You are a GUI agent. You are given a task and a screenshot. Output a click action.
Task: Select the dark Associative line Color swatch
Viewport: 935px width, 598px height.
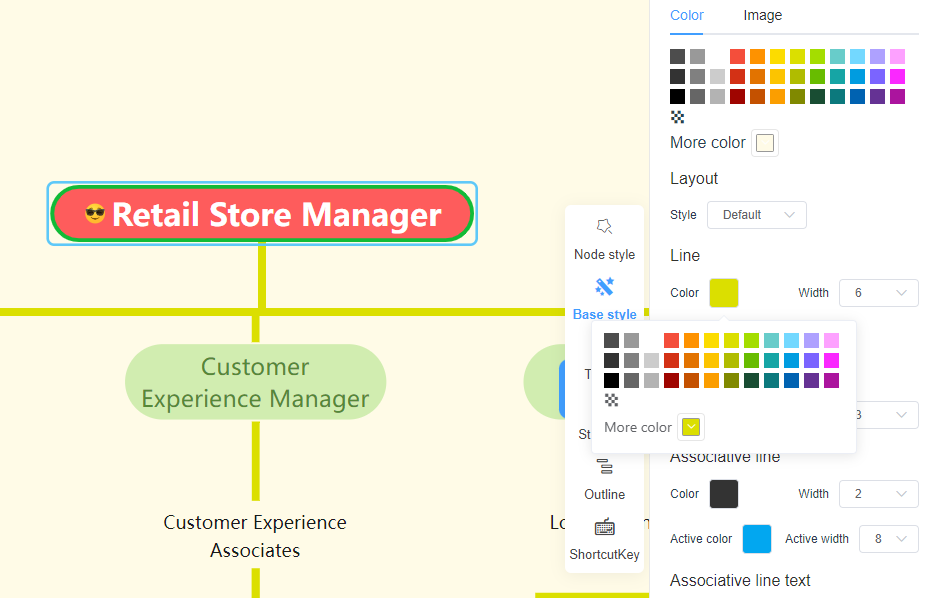(x=723, y=494)
